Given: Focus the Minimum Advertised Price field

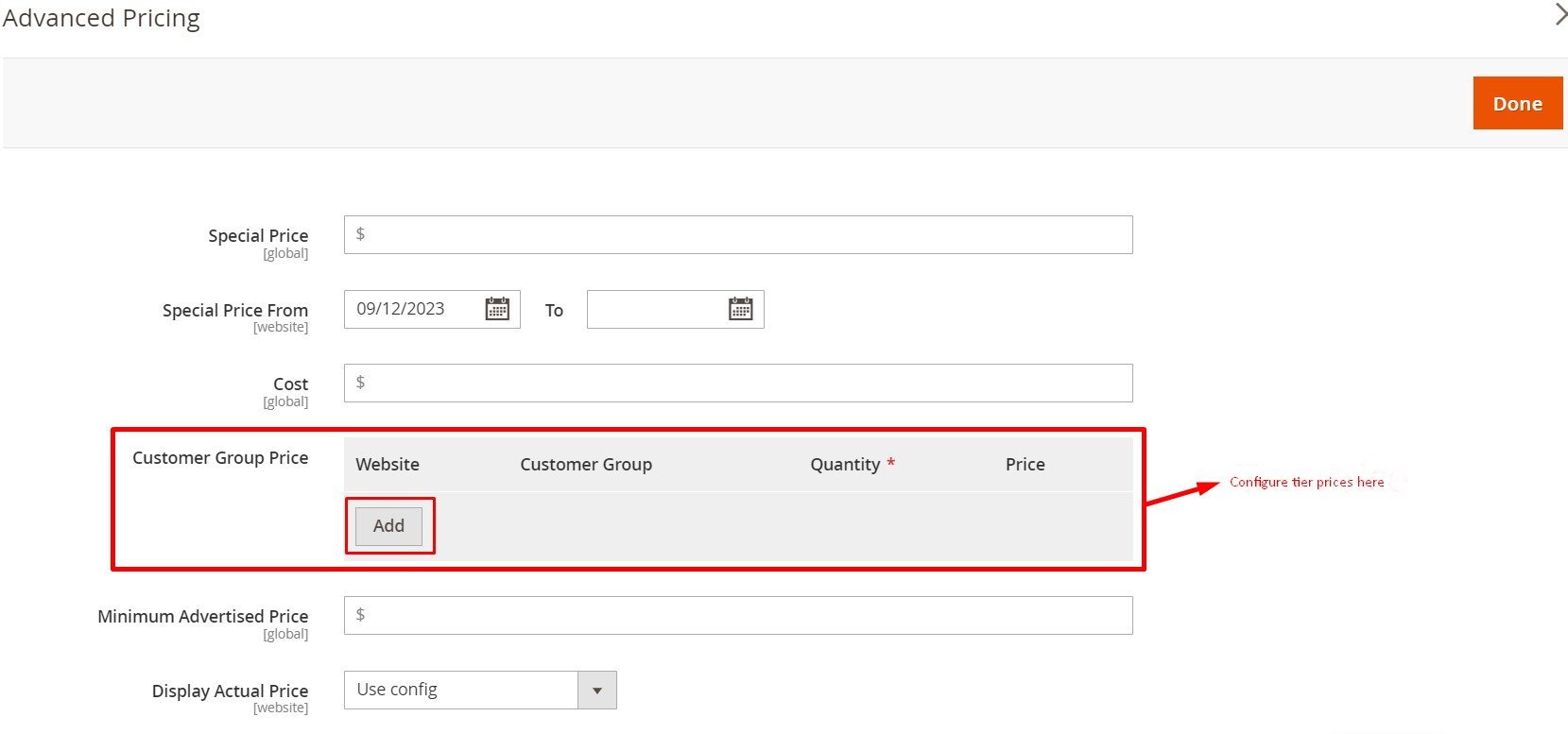Looking at the screenshot, I should coord(738,615).
